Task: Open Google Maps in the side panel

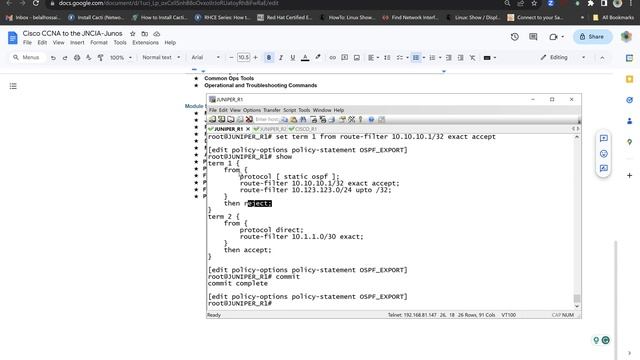Action: 629,142
